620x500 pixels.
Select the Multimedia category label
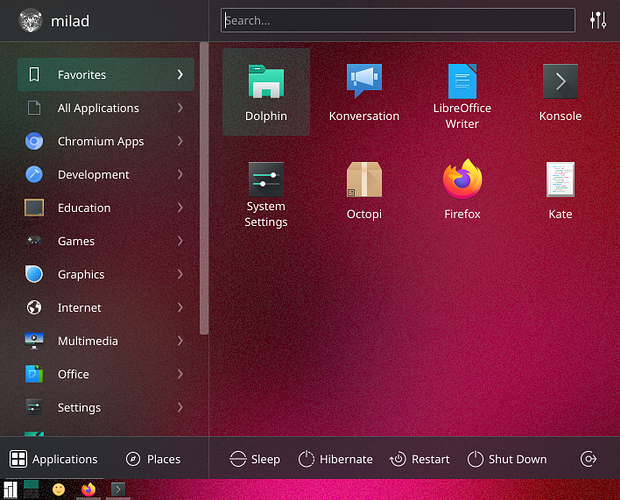(x=88, y=341)
